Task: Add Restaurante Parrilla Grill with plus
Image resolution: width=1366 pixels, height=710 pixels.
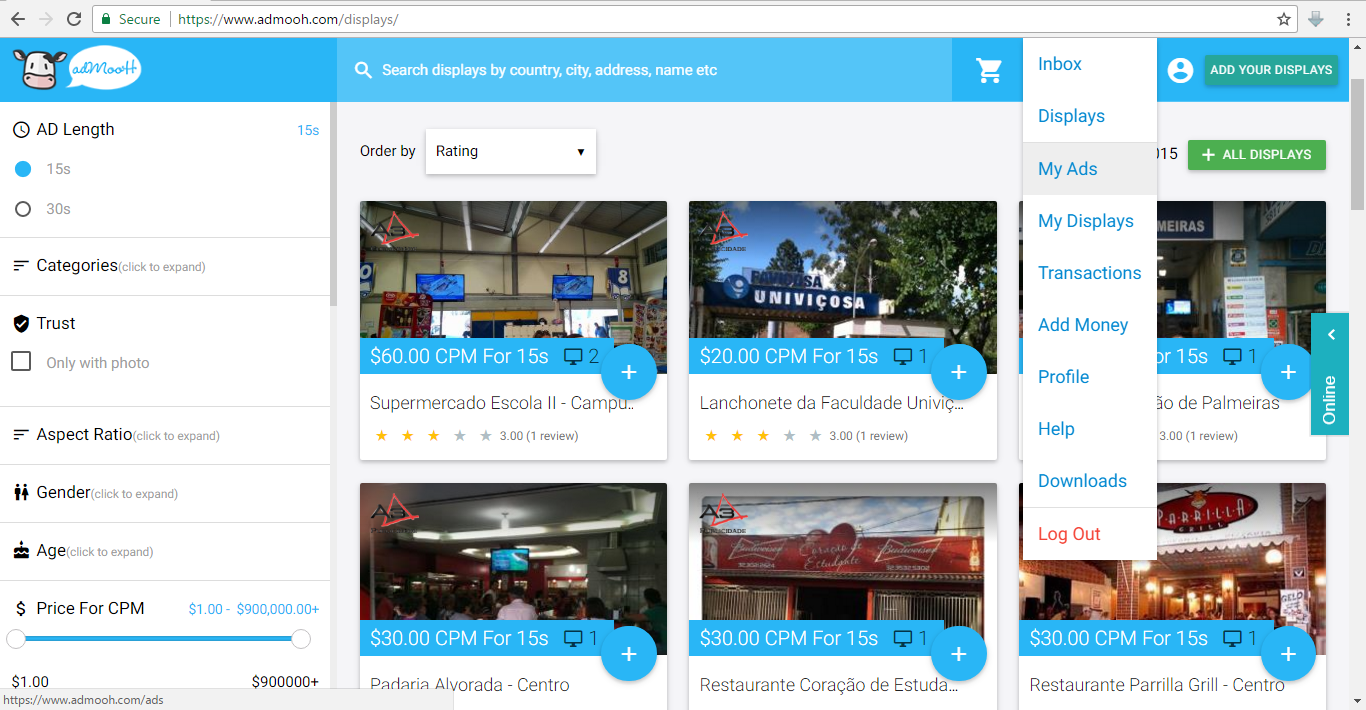Action: pos(1288,654)
